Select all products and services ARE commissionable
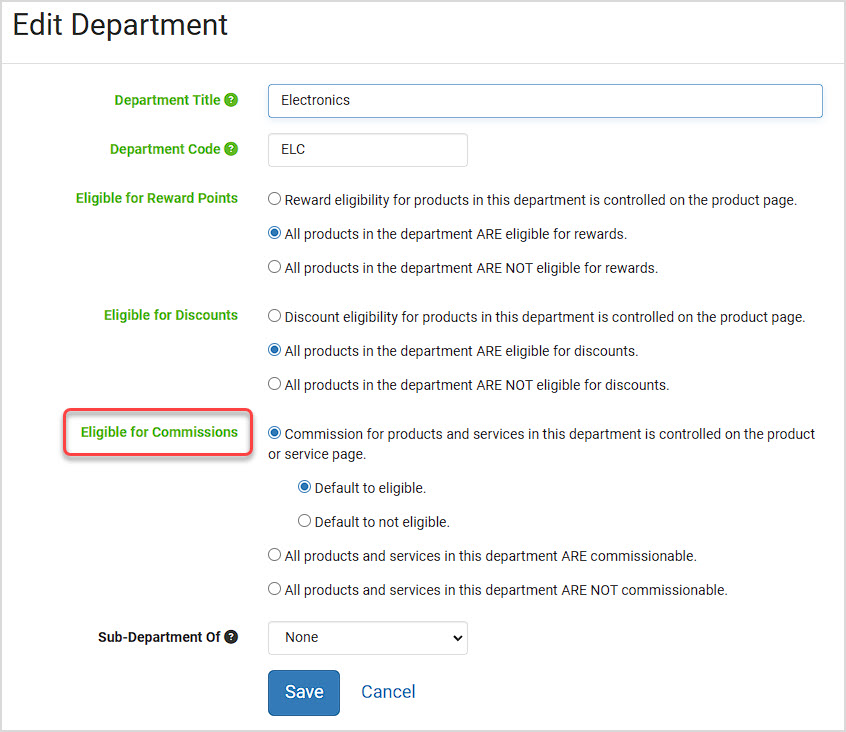 (275, 555)
